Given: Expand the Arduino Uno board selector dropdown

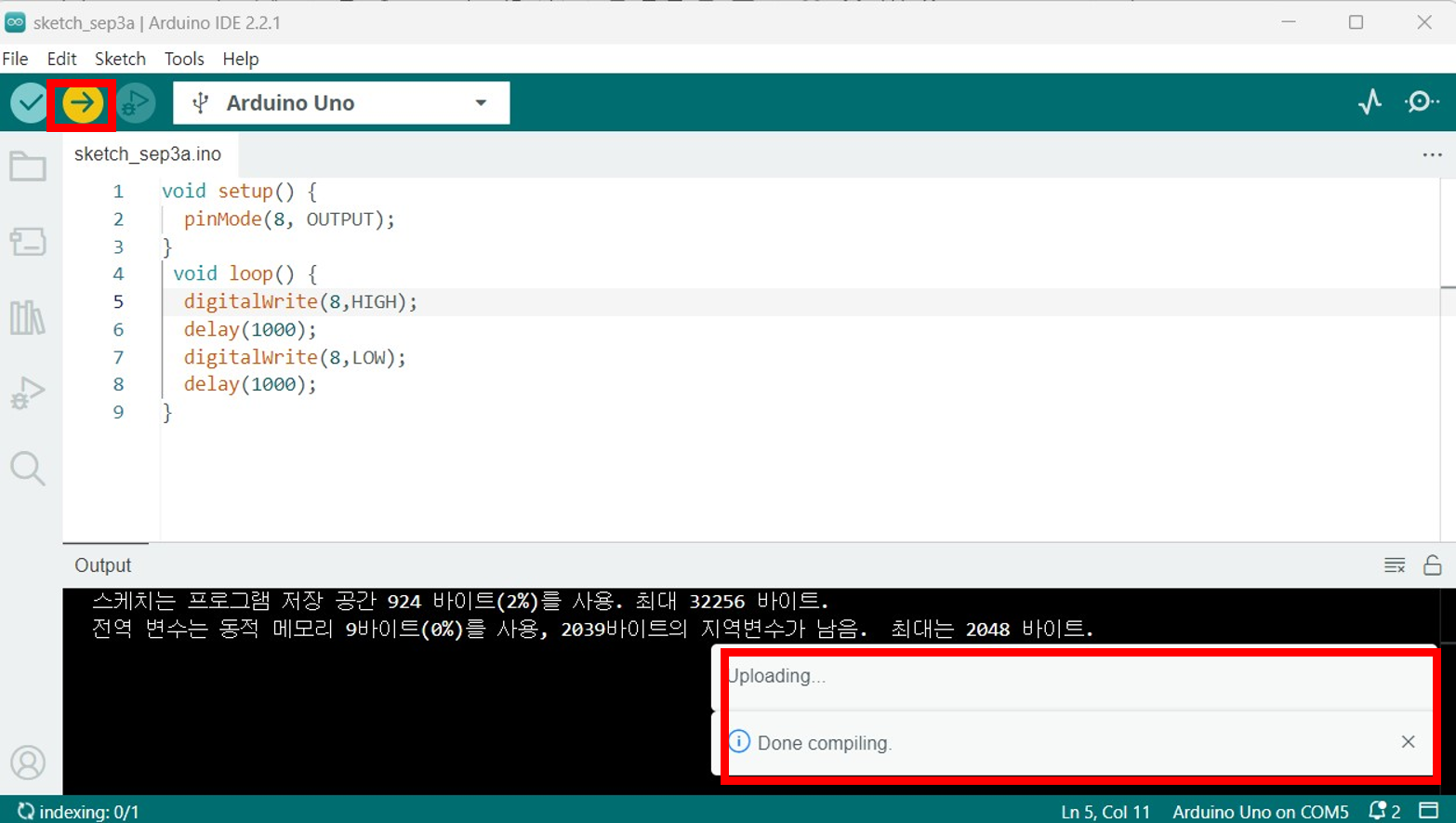Looking at the screenshot, I should [341, 102].
